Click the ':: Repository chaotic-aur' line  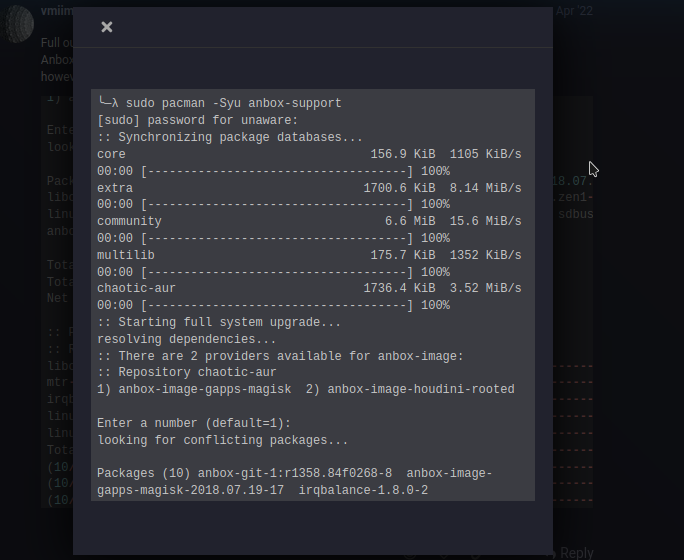(x=187, y=372)
